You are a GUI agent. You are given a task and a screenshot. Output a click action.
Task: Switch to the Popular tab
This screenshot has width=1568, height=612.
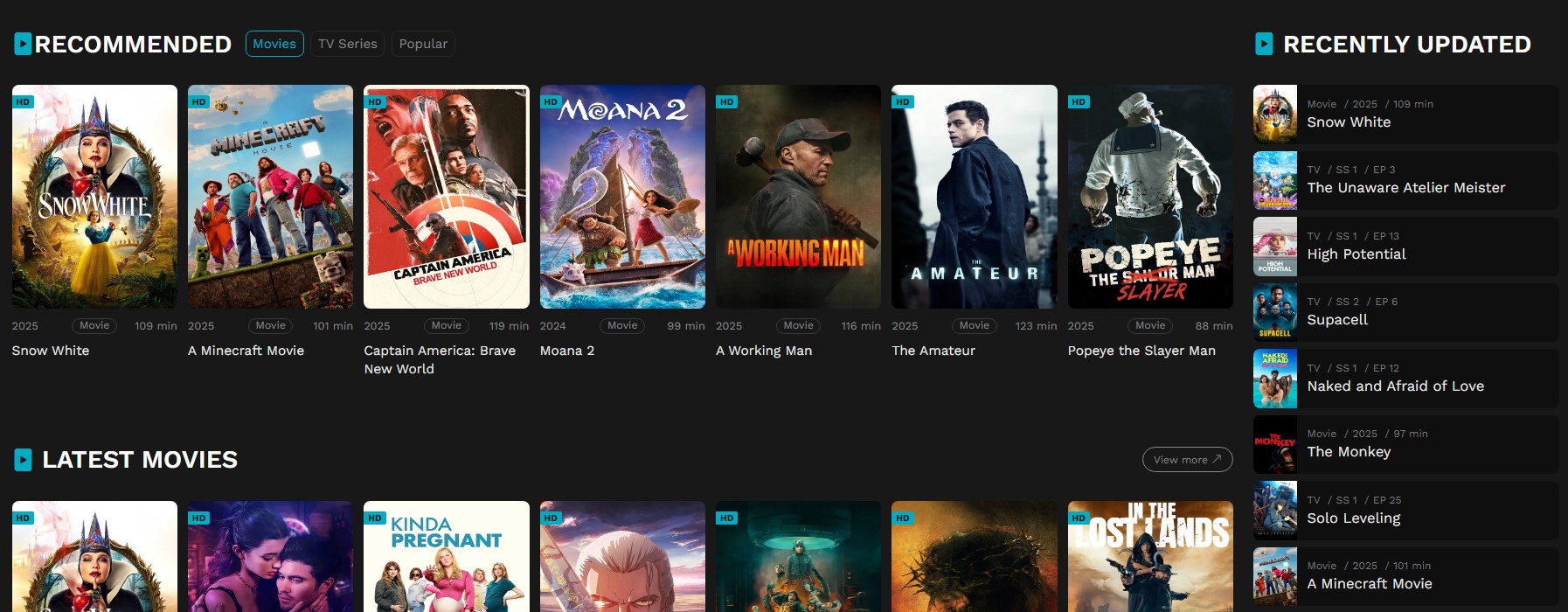coord(423,44)
